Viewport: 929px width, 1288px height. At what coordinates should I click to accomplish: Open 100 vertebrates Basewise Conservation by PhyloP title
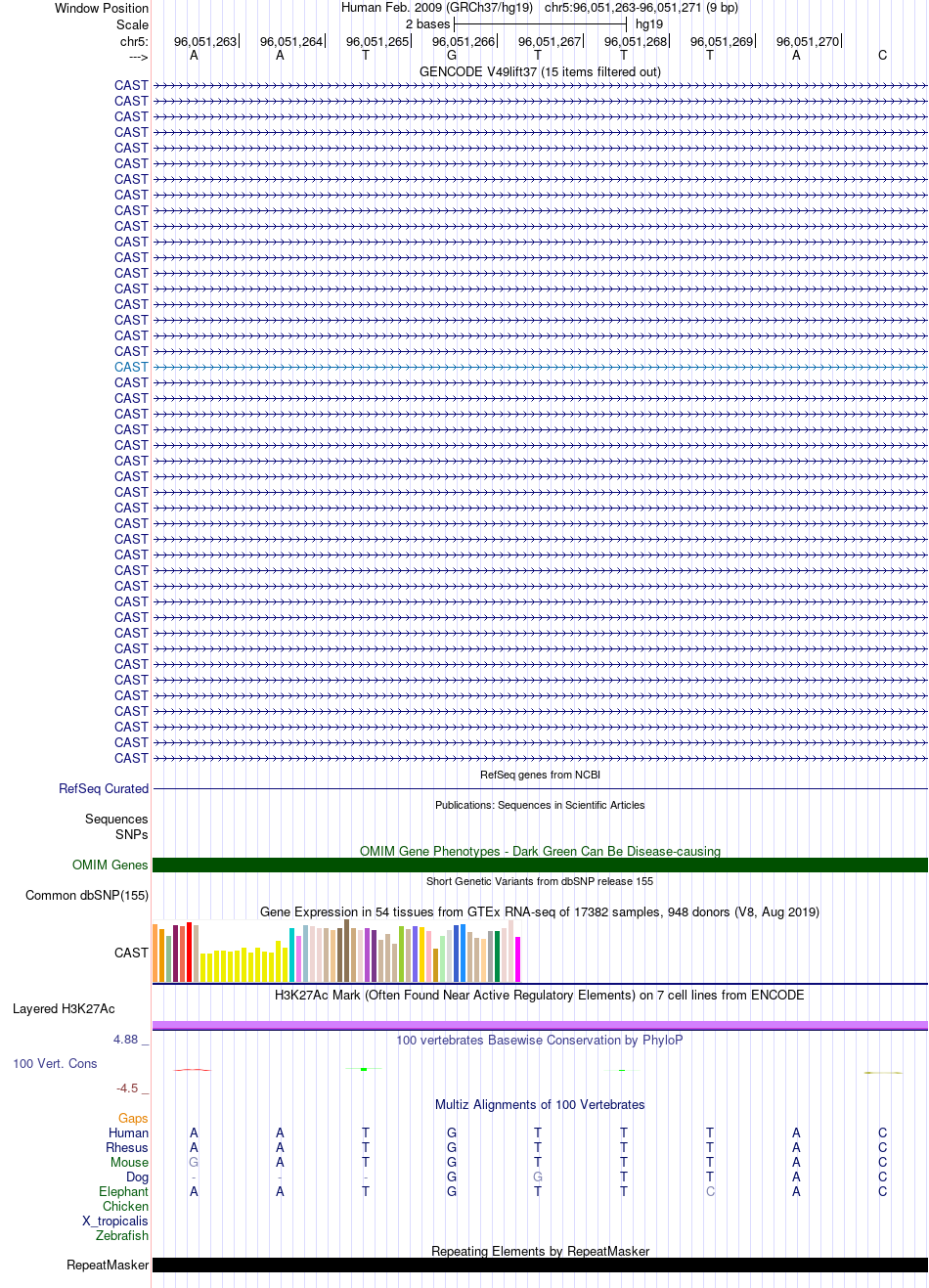coord(540,1040)
